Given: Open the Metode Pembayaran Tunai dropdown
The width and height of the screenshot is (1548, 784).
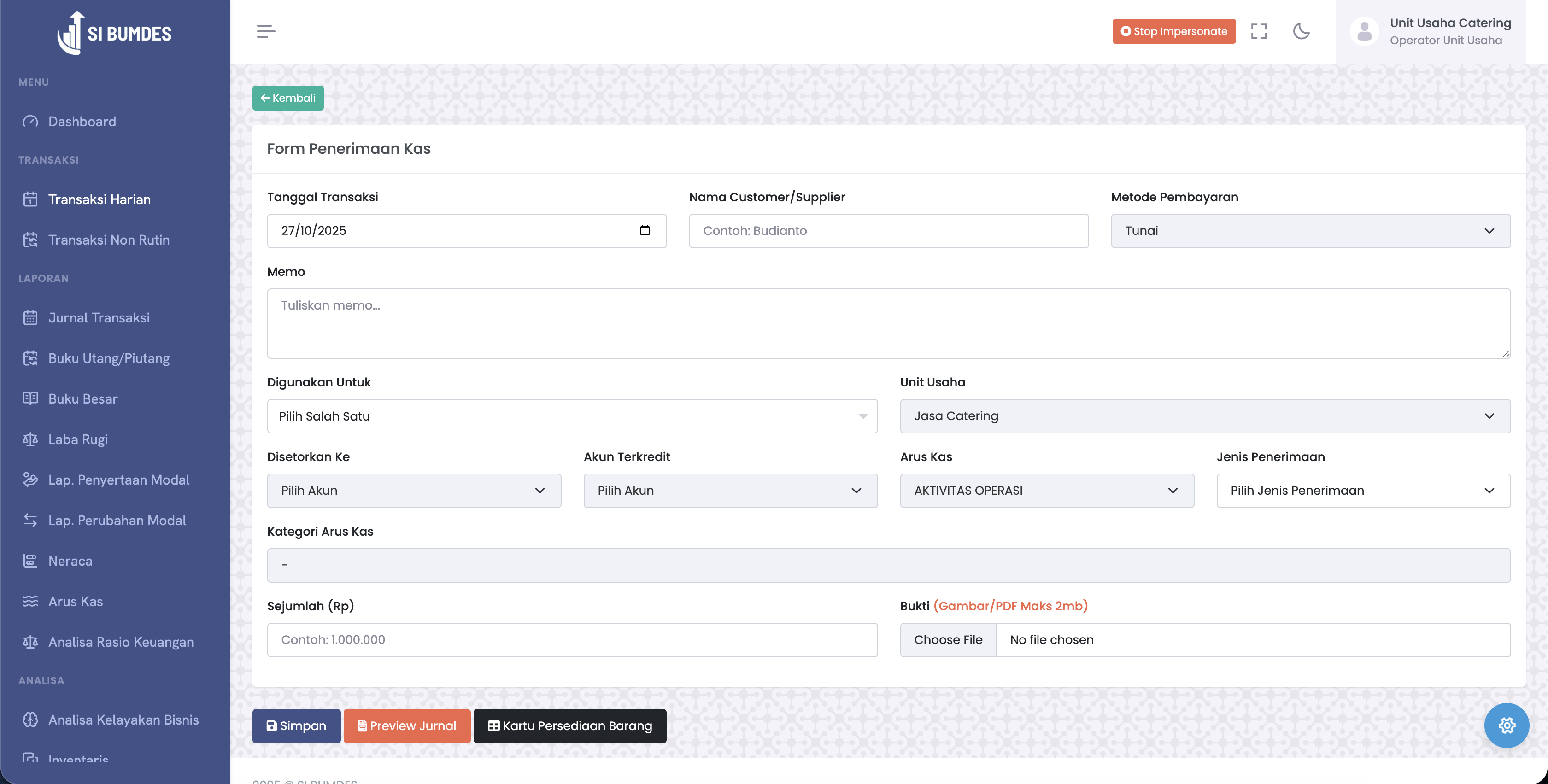Looking at the screenshot, I should [x=1310, y=231].
